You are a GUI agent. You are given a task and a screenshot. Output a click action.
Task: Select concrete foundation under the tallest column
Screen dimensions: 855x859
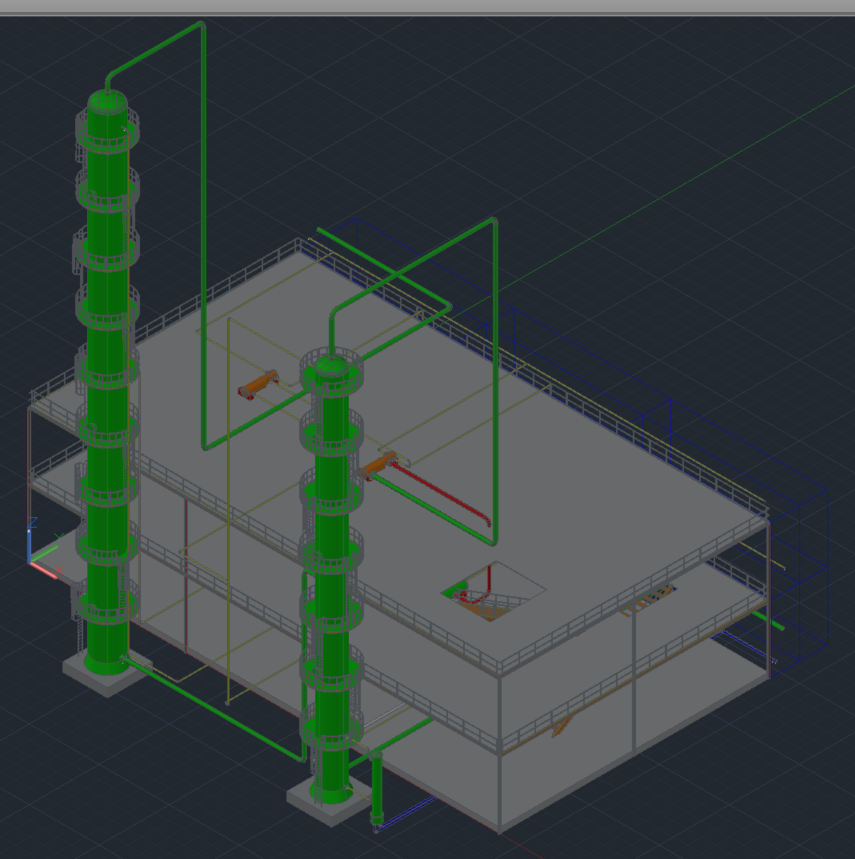pyautogui.click(x=106, y=675)
